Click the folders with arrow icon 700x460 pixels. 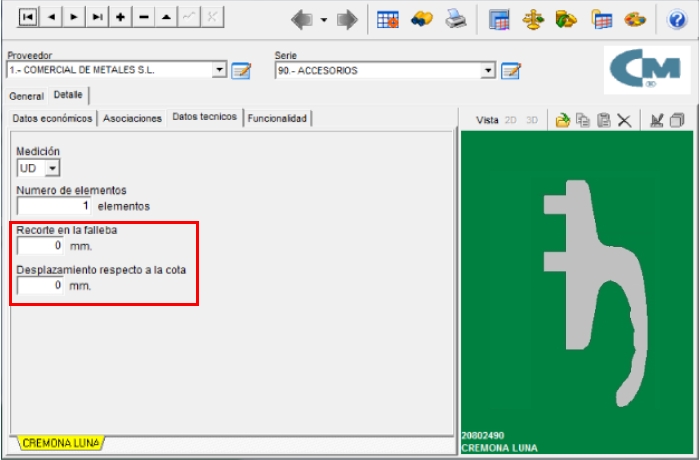pyautogui.click(x=566, y=20)
